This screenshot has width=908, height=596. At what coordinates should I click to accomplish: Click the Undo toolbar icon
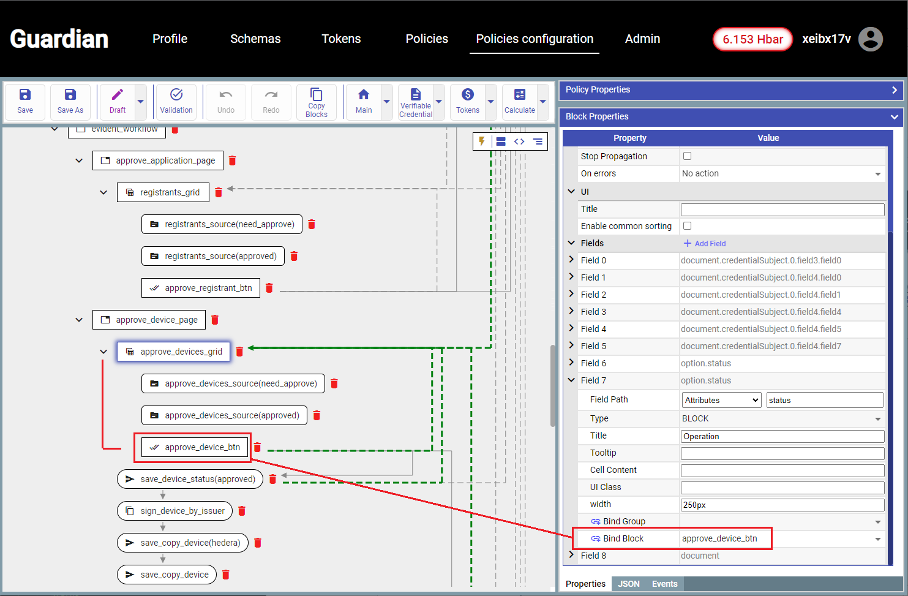click(x=226, y=101)
